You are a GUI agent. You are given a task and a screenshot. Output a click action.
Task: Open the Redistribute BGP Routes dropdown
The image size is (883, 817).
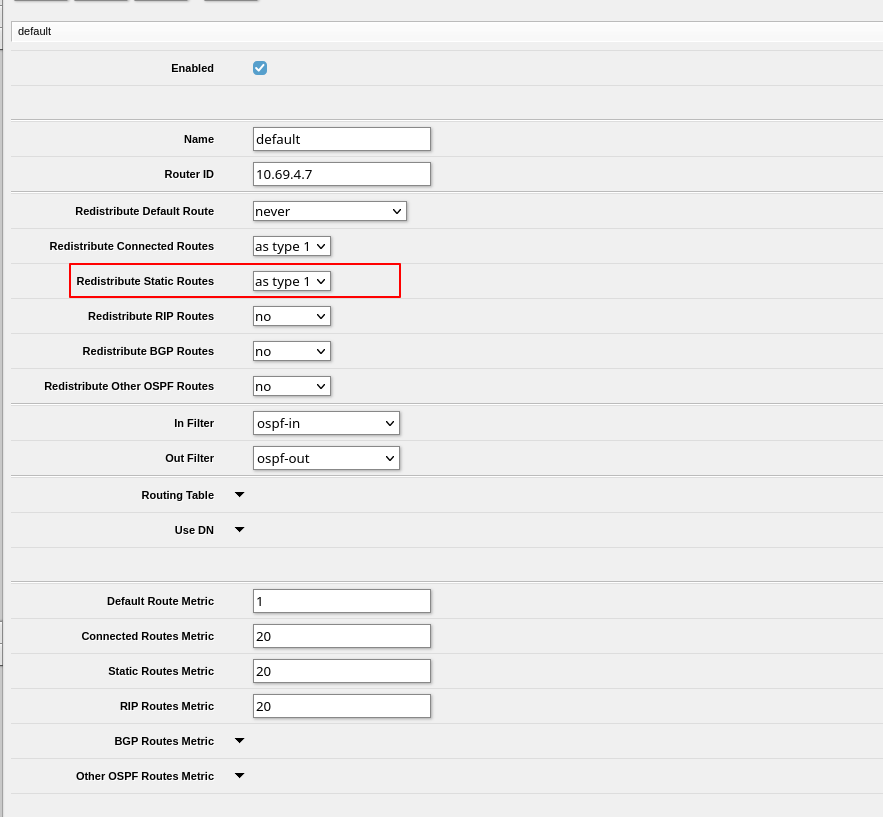(292, 351)
